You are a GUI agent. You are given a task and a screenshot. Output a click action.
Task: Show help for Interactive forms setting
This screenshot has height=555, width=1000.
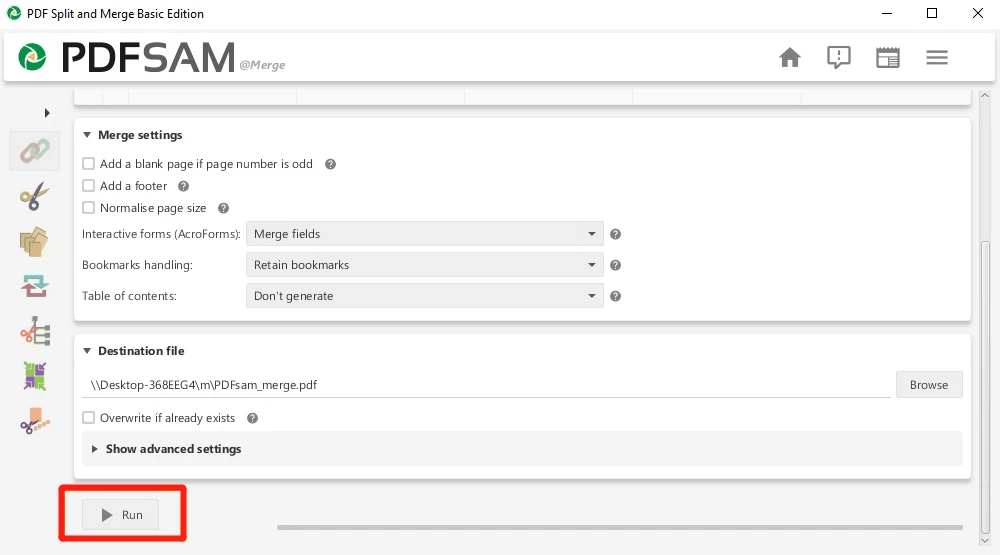615,234
